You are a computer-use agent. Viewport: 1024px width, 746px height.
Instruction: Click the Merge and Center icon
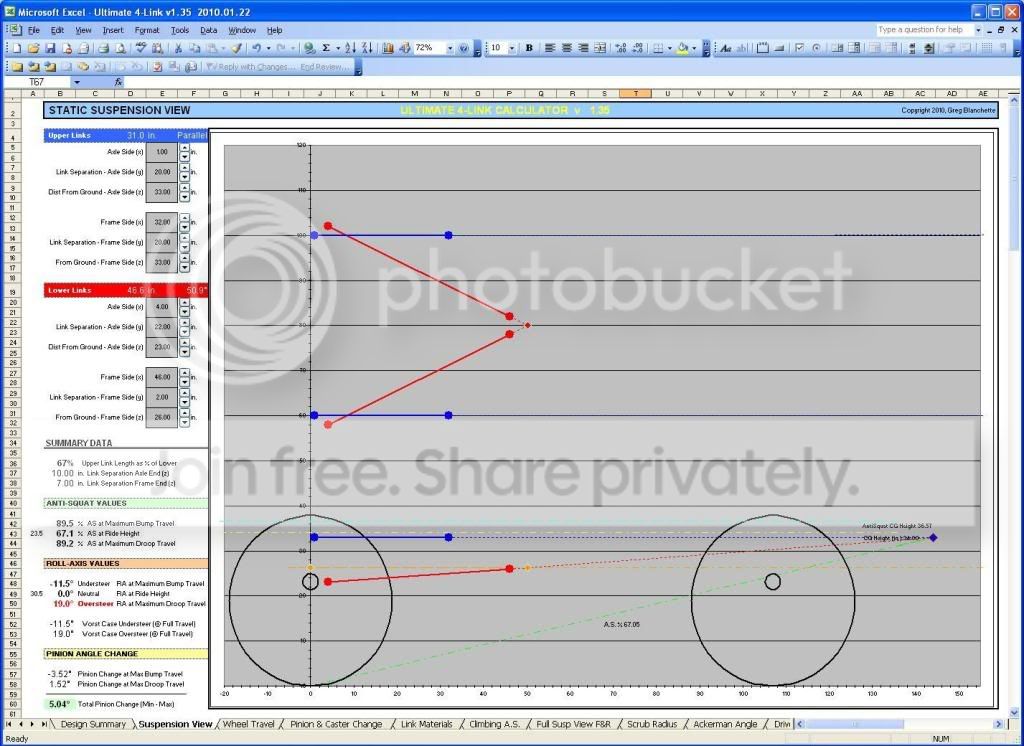click(x=600, y=48)
